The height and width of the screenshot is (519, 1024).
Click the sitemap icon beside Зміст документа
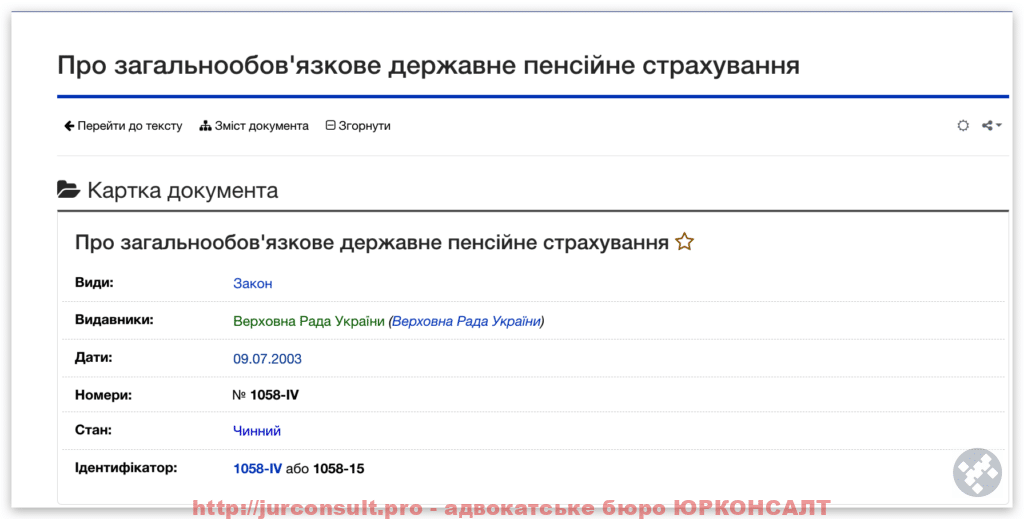(205, 126)
